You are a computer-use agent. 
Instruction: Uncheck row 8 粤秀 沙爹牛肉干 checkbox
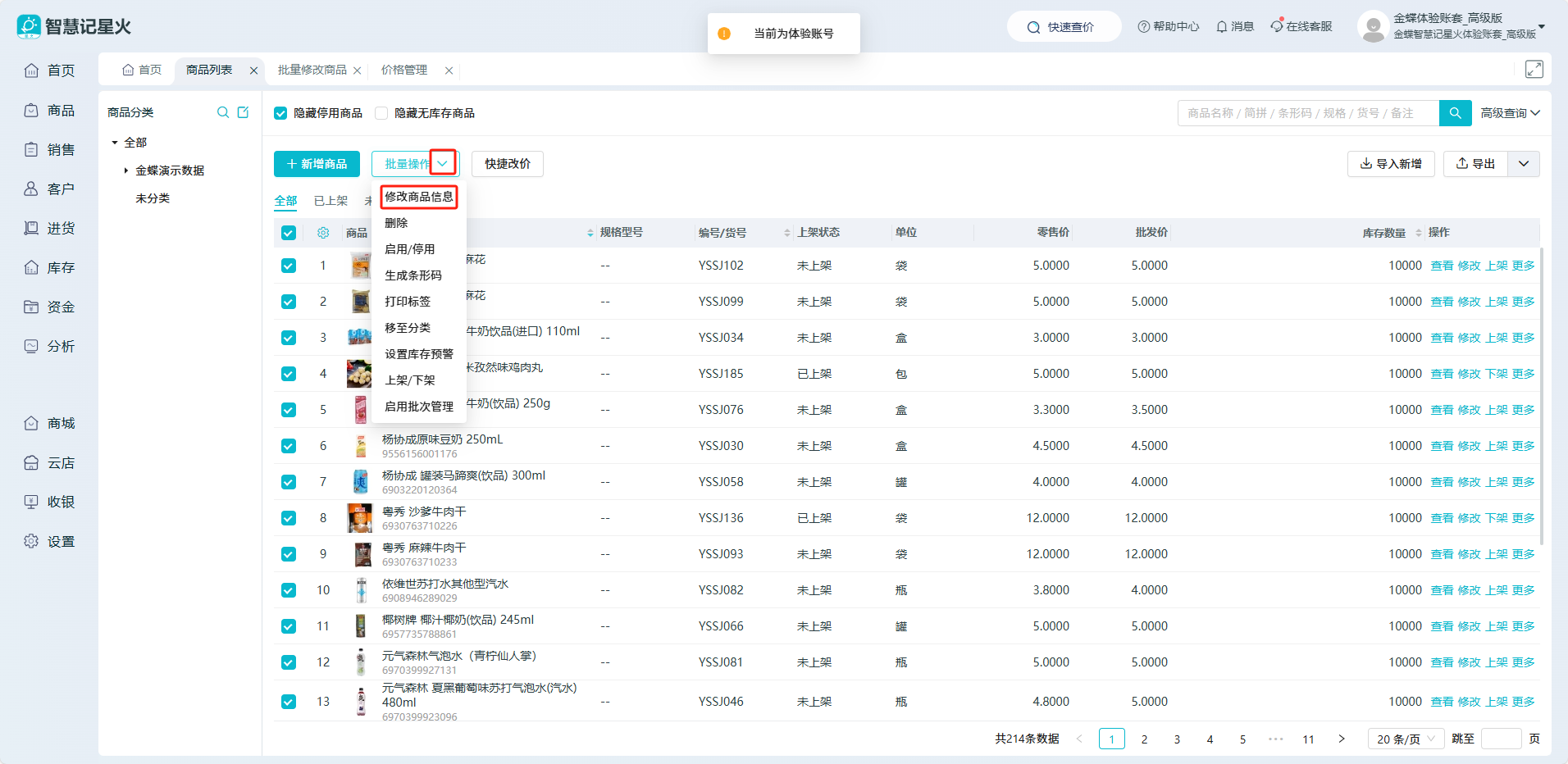[289, 518]
